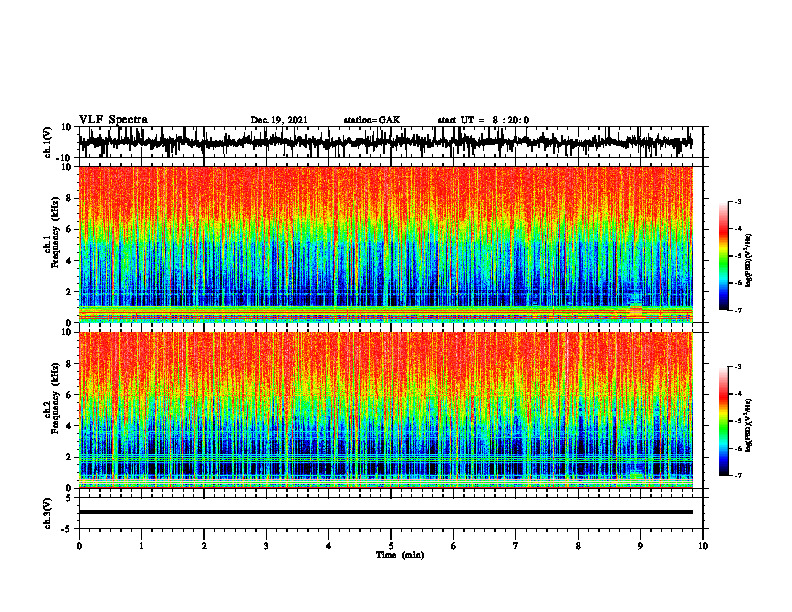Select the date text "Dec. 19, 2021"

coord(279,120)
